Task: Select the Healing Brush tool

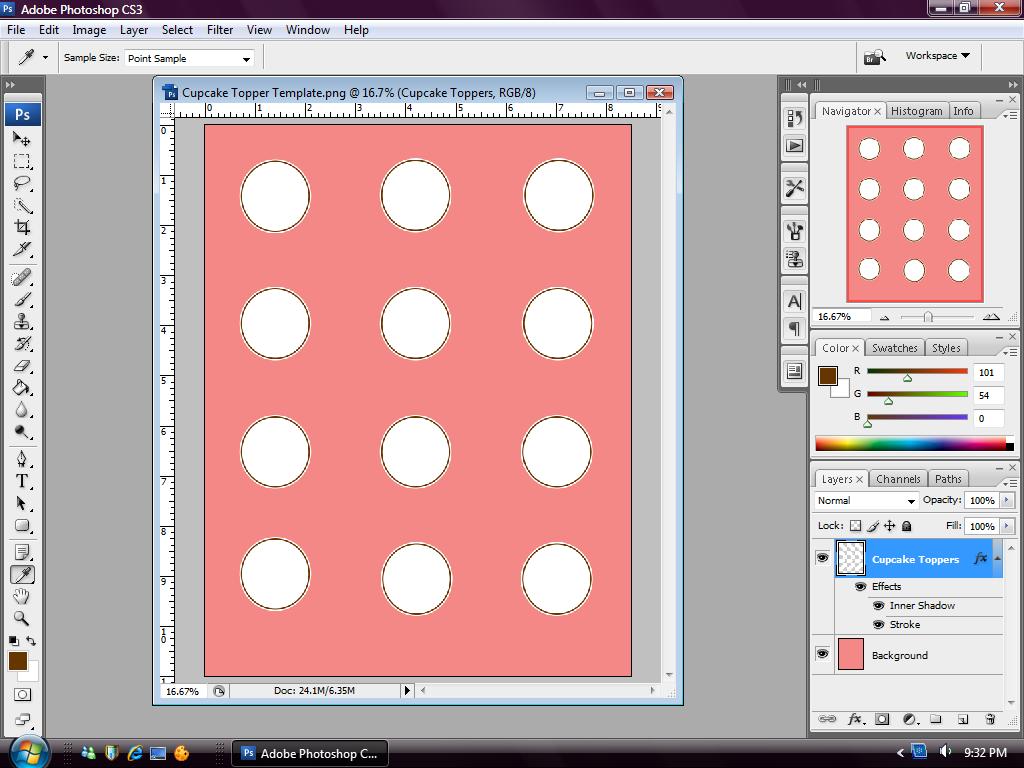Action: 22,278
